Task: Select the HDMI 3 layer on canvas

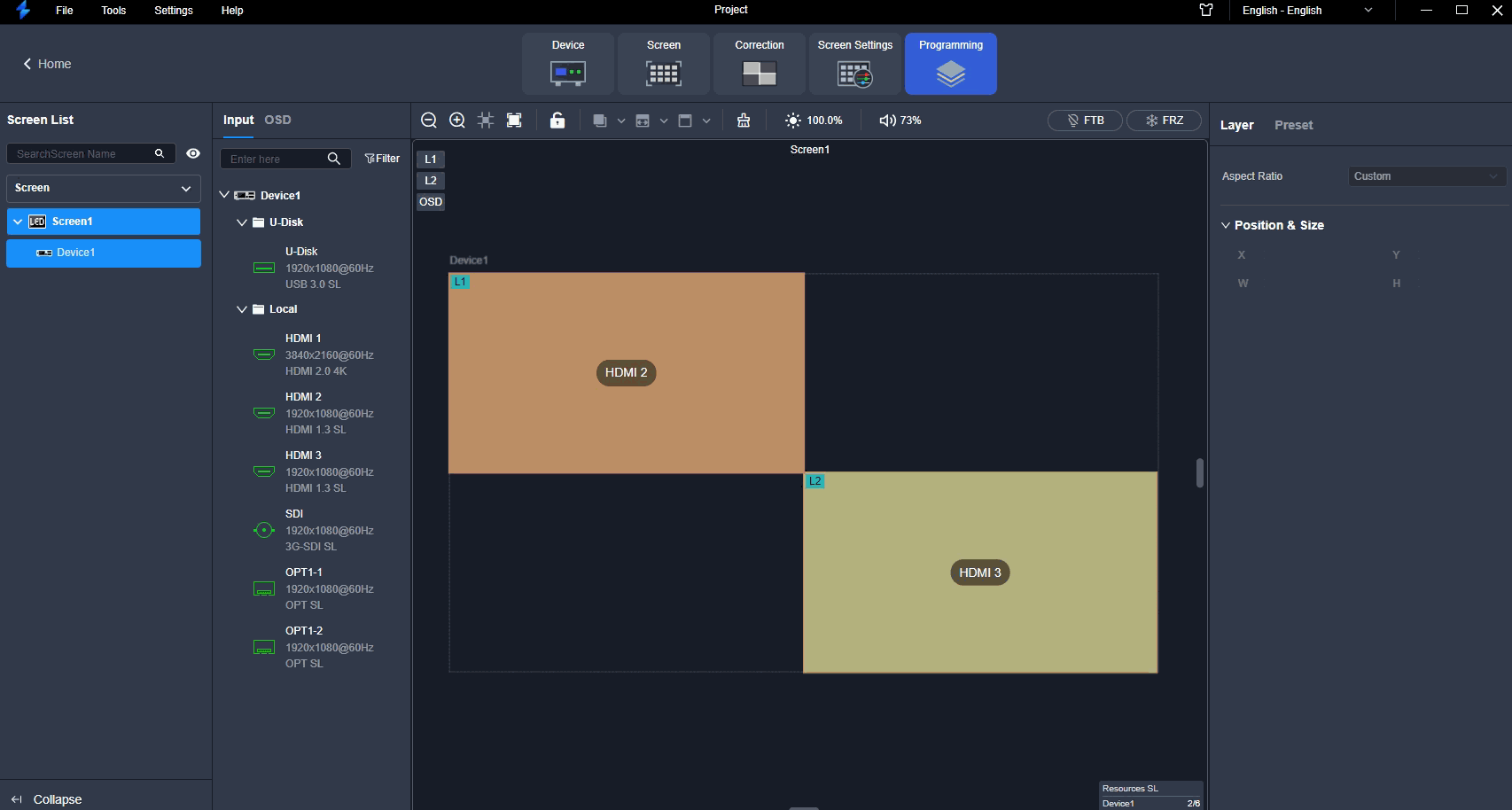Action: pyautogui.click(x=979, y=572)
